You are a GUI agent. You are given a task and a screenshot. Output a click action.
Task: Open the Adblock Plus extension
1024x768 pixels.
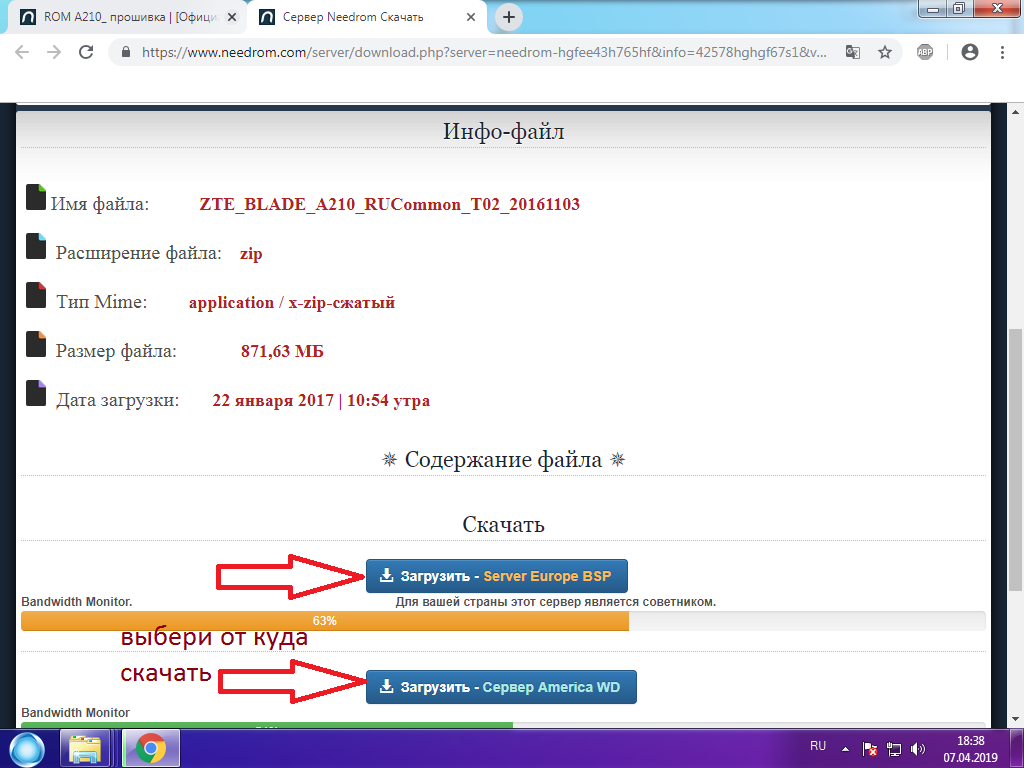pyautogui.click(x=925, y=52)
